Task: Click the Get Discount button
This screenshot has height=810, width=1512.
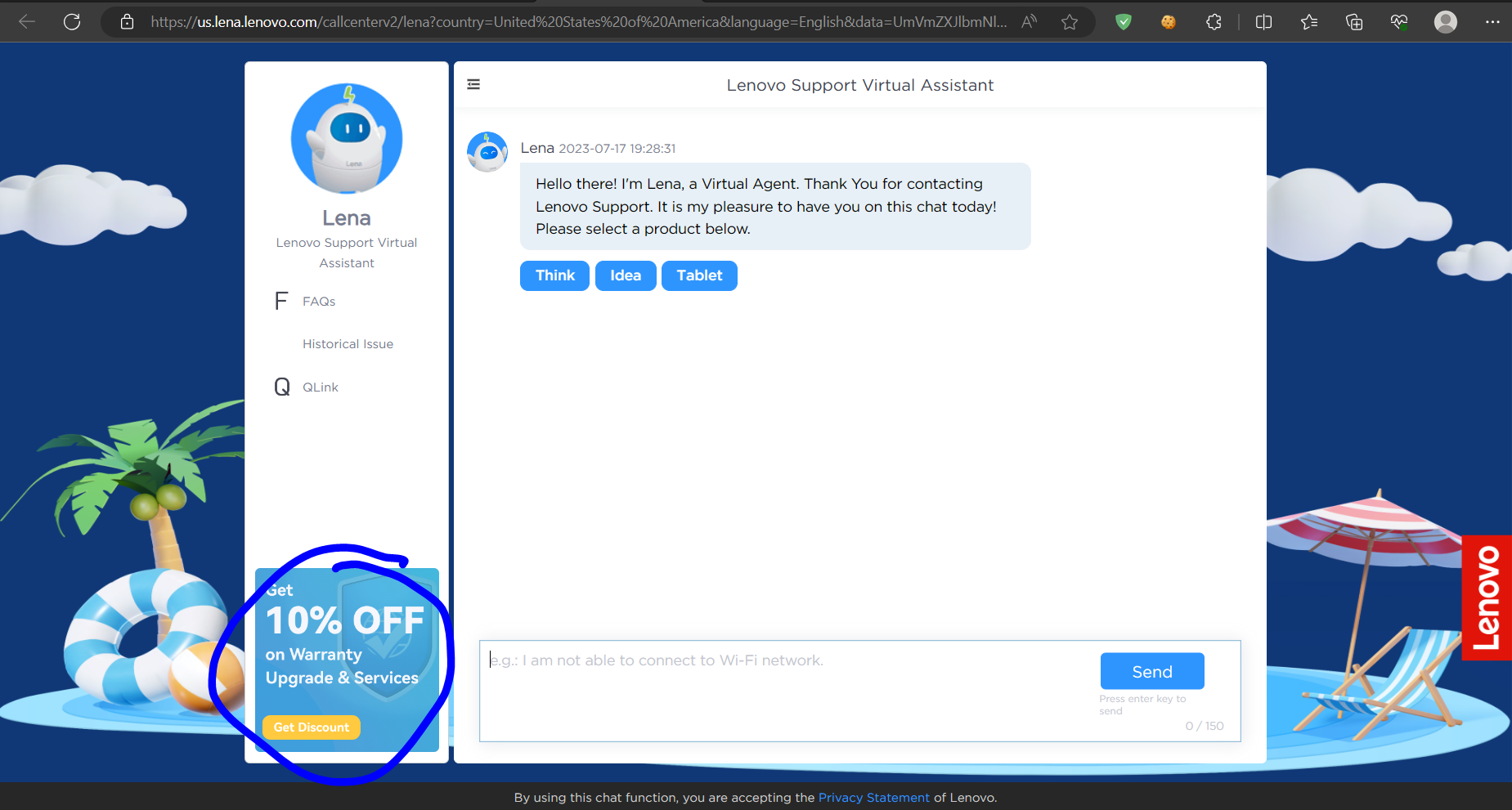Action: (311, 727)
